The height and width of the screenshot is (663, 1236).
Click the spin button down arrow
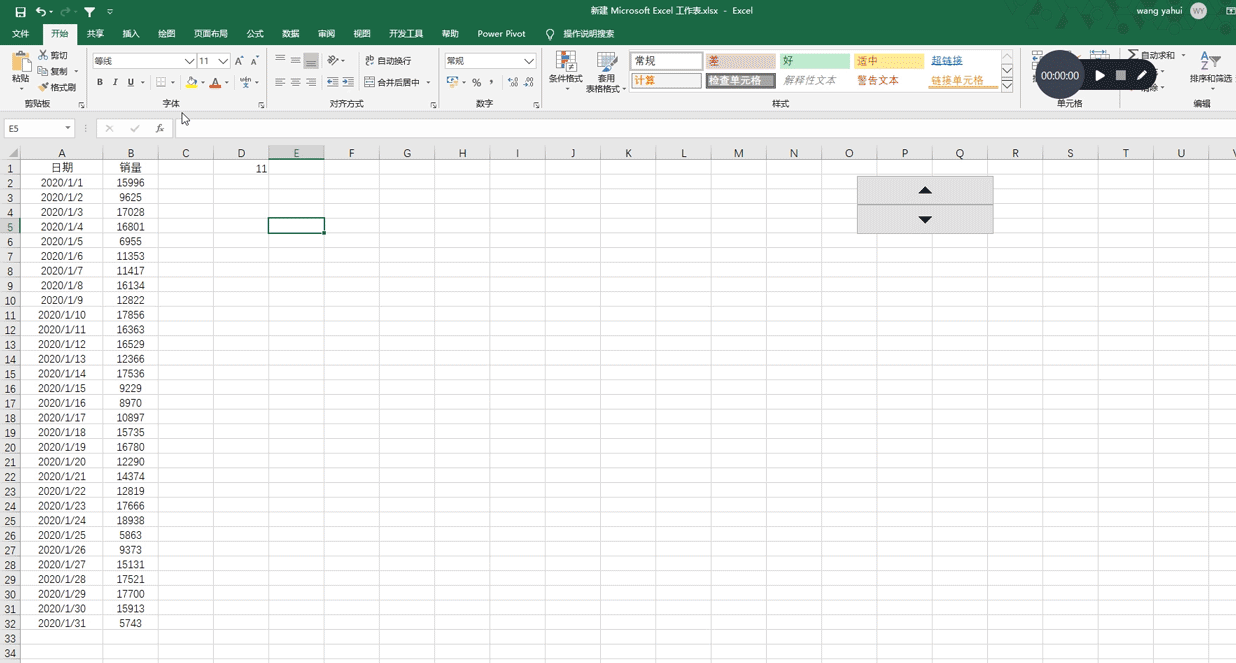(925, 219)
